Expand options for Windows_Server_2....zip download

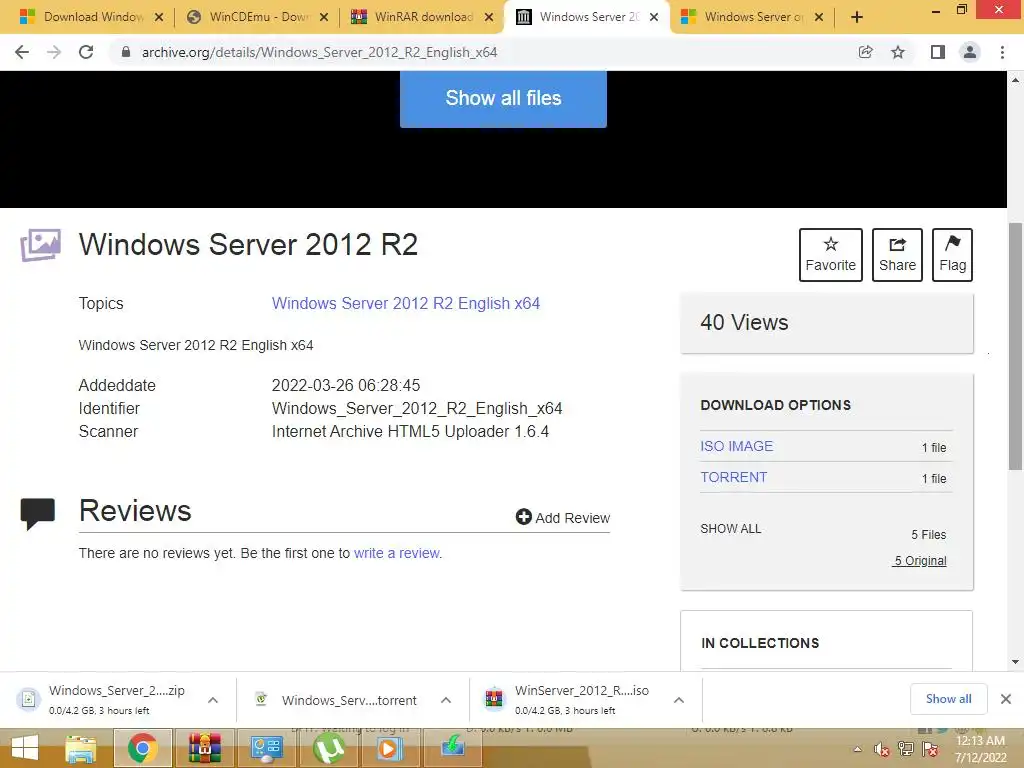(213, 700)
